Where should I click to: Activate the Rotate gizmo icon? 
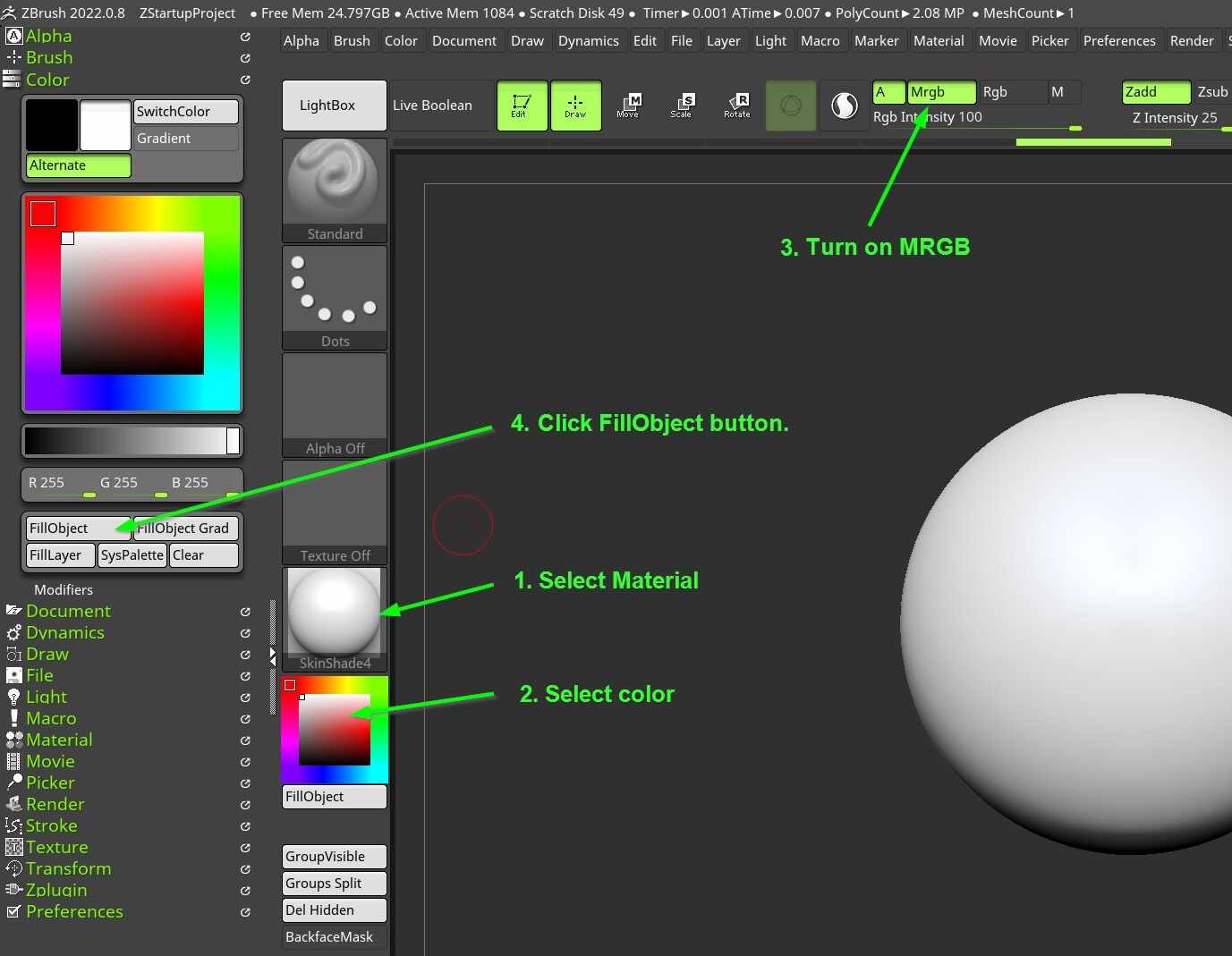[x=736, y=105]
